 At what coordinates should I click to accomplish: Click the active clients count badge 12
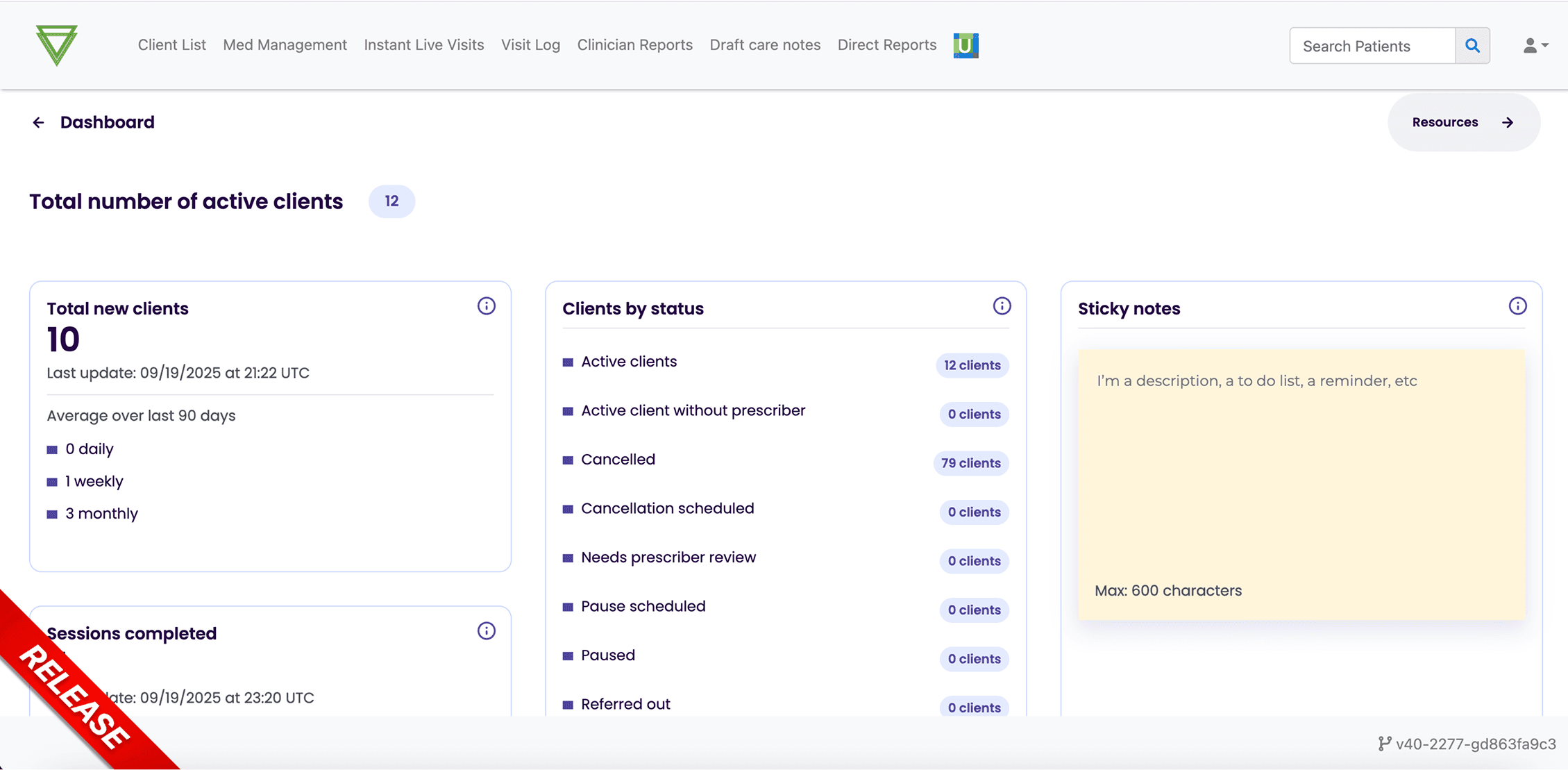pos(391,201)
